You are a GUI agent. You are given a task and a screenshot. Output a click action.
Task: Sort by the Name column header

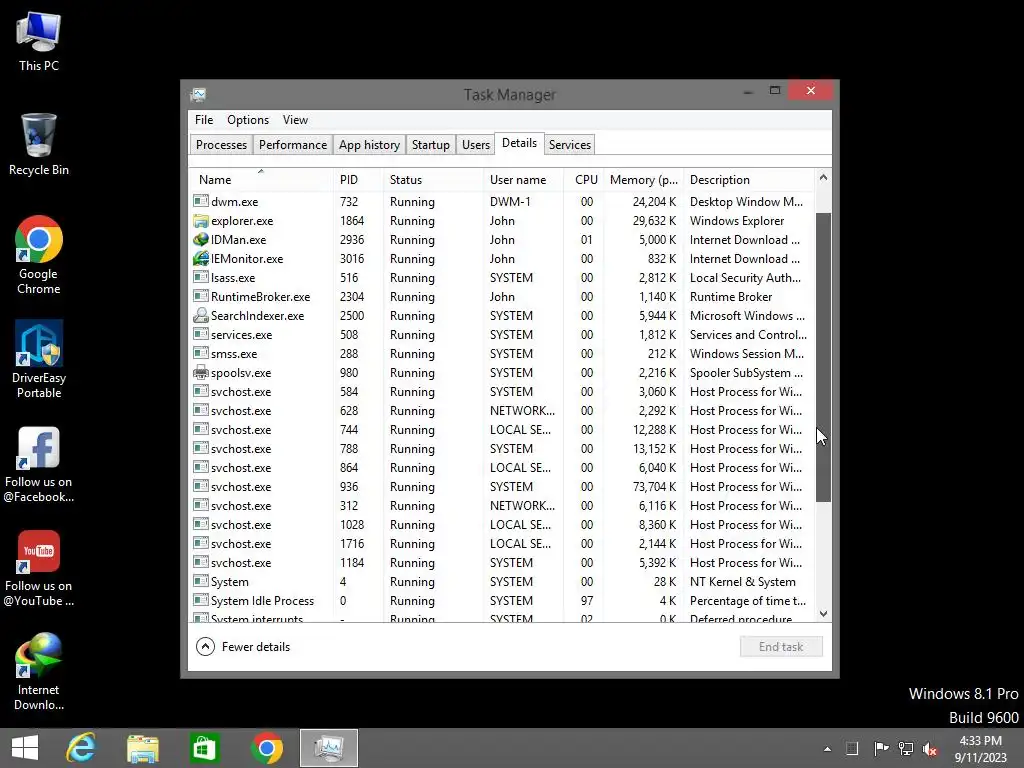(261, 180)
